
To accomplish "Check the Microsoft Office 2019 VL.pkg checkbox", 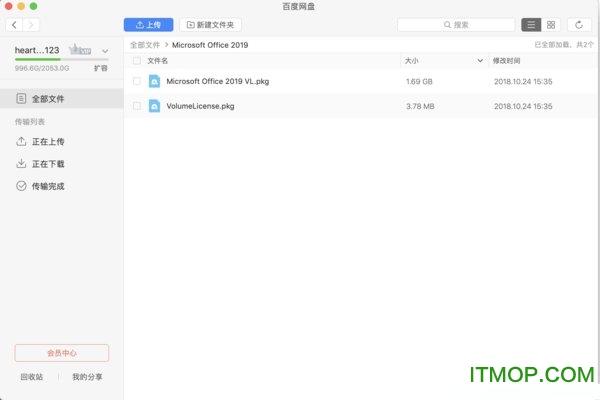I will click(137, 81).
